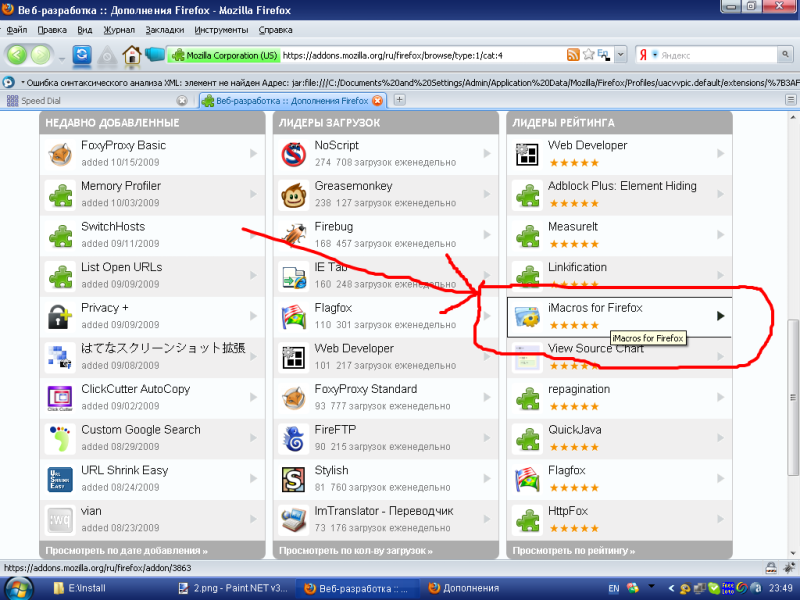Switch to the Speed Dial tab
The image size is (800, 600).
tap(97, 101)
